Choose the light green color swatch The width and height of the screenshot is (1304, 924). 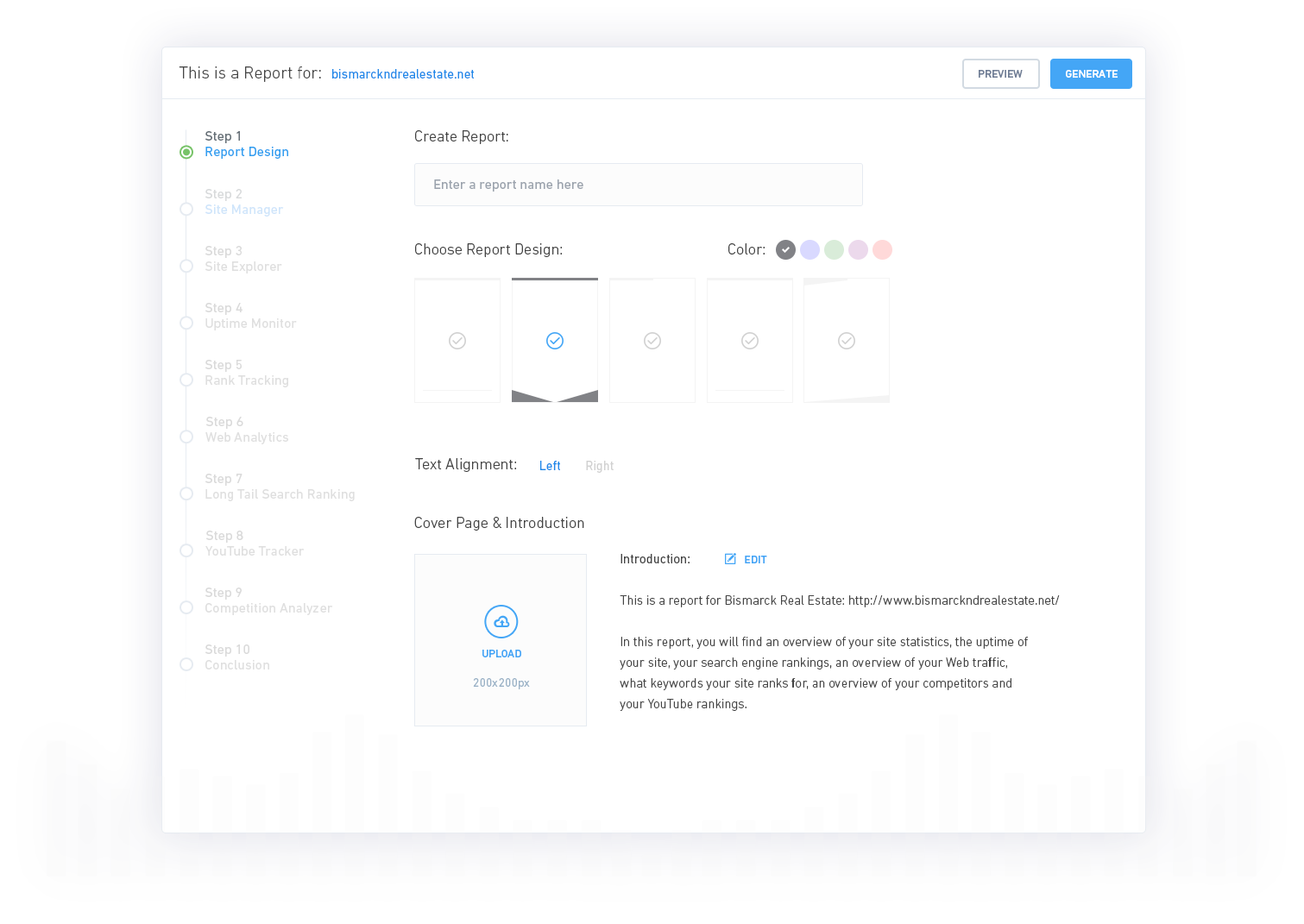tap(834, 250)
